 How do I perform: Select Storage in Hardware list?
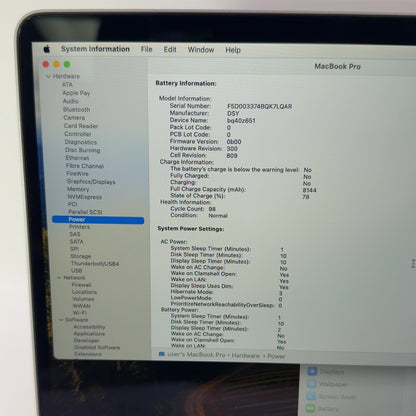coord(80,256)
